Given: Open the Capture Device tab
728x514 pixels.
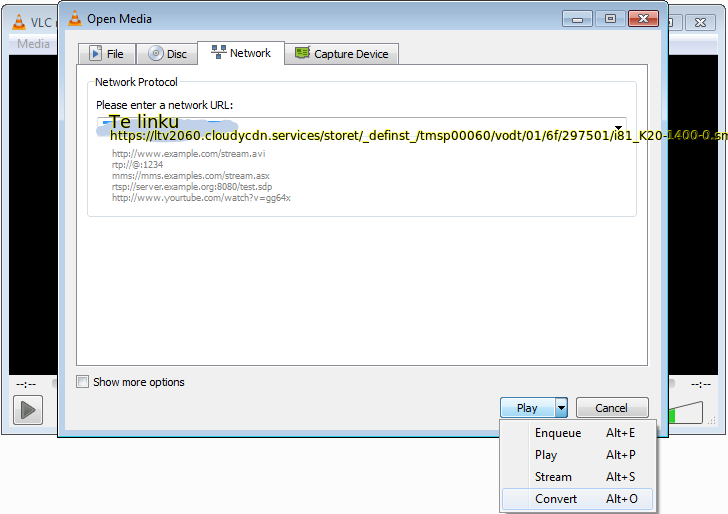Looking at the screenshot, I should pos(342,54).
